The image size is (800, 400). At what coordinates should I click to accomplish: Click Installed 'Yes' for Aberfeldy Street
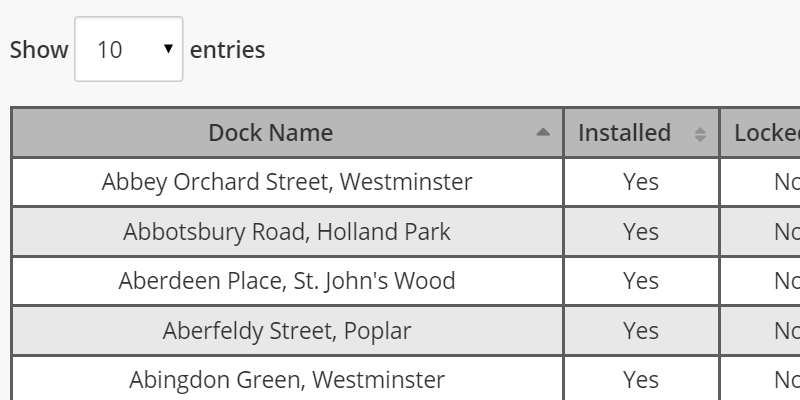point(641,331)
